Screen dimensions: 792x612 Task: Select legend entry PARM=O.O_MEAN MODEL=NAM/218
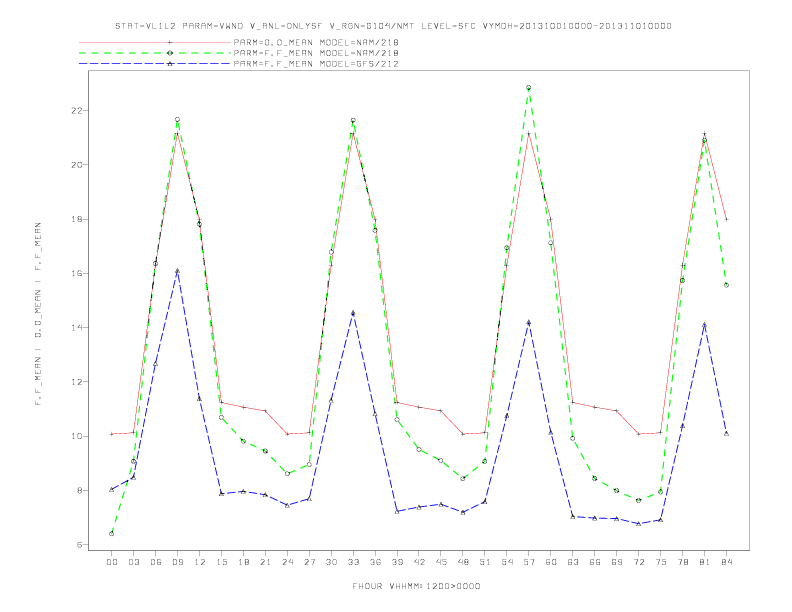[x=316, y=42]
